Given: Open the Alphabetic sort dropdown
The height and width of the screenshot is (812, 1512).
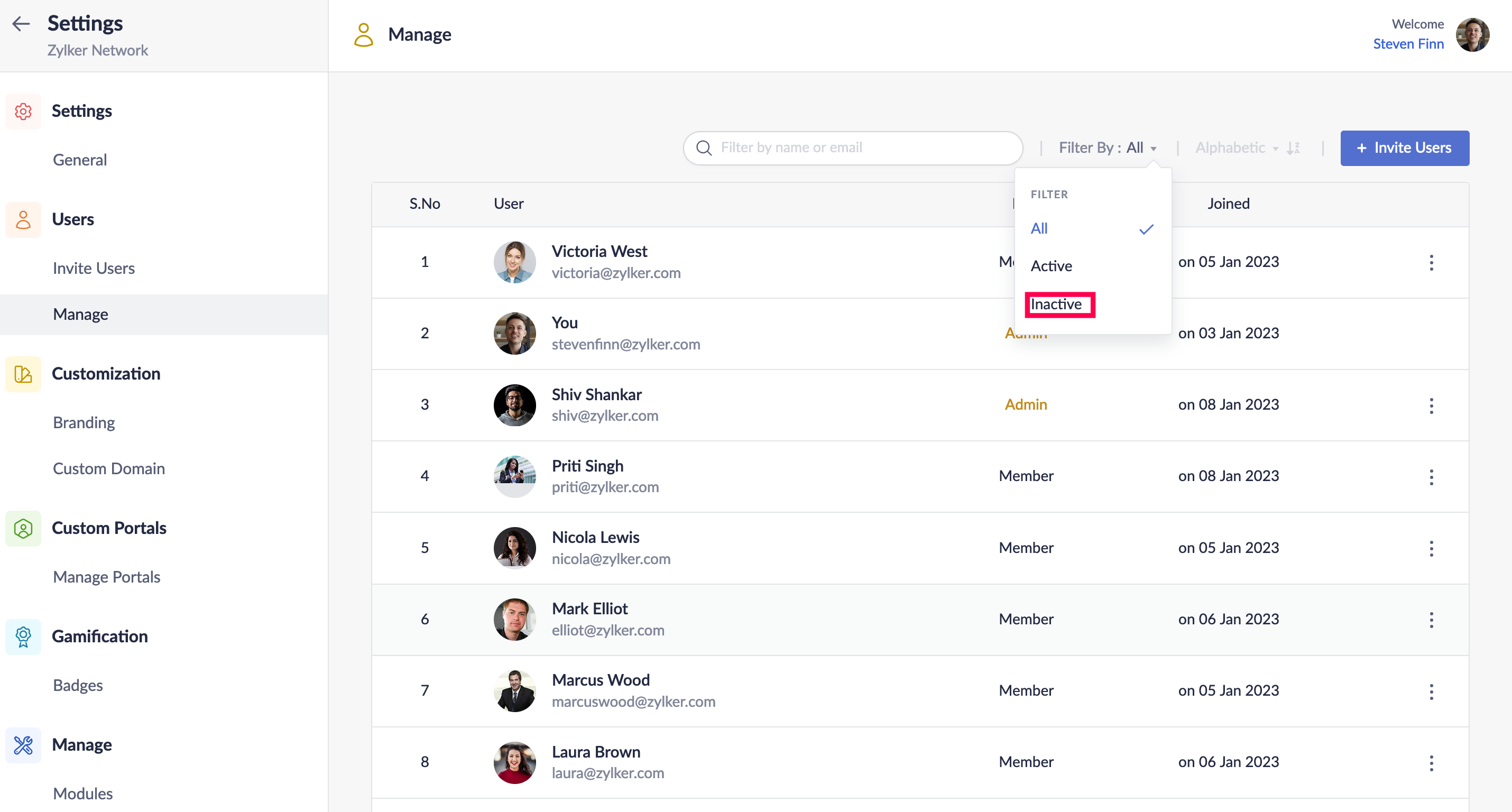Looking at the screenshot, I should [1236, 148].
